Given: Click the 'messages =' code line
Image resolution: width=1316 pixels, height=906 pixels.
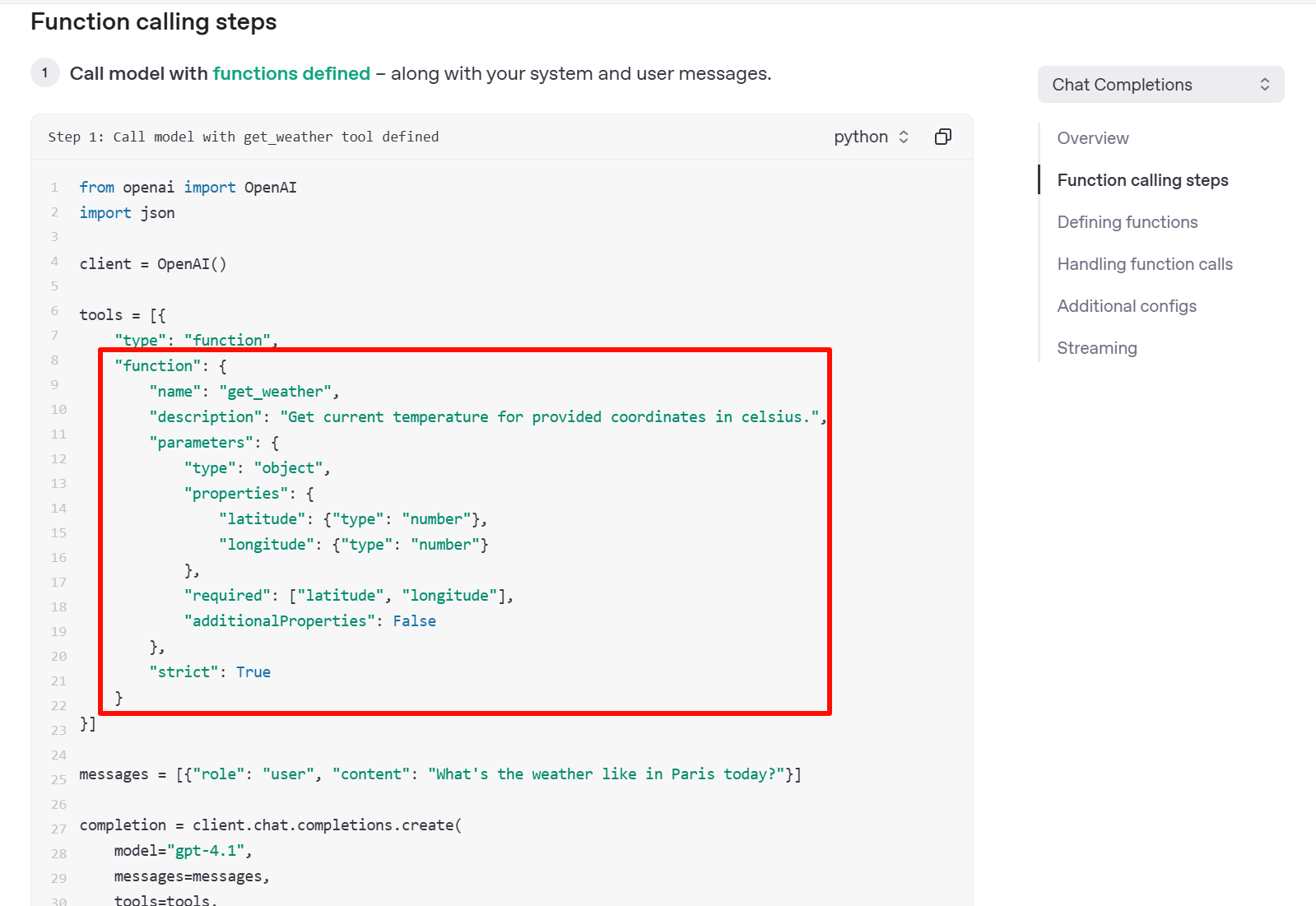Looking at the screenshot, I should [440, 774].
